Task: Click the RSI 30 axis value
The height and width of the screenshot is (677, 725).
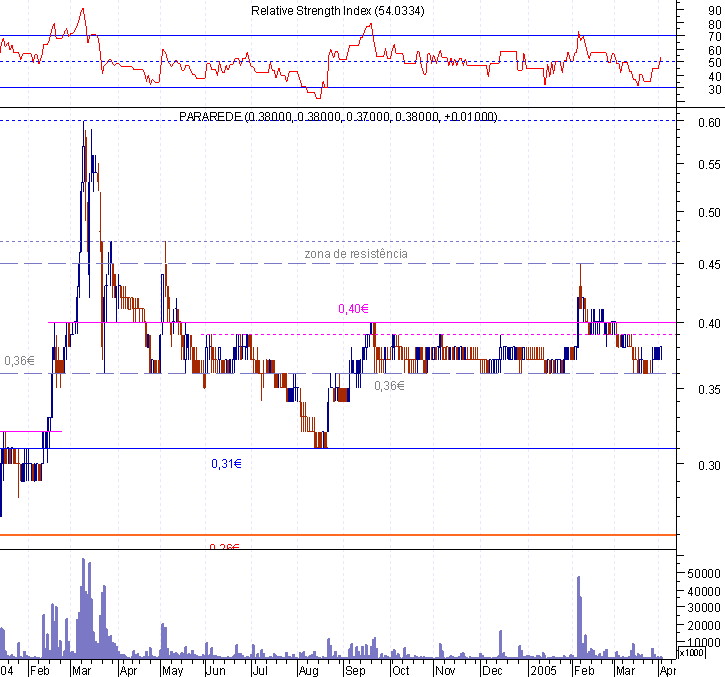Action: (715, 89)
